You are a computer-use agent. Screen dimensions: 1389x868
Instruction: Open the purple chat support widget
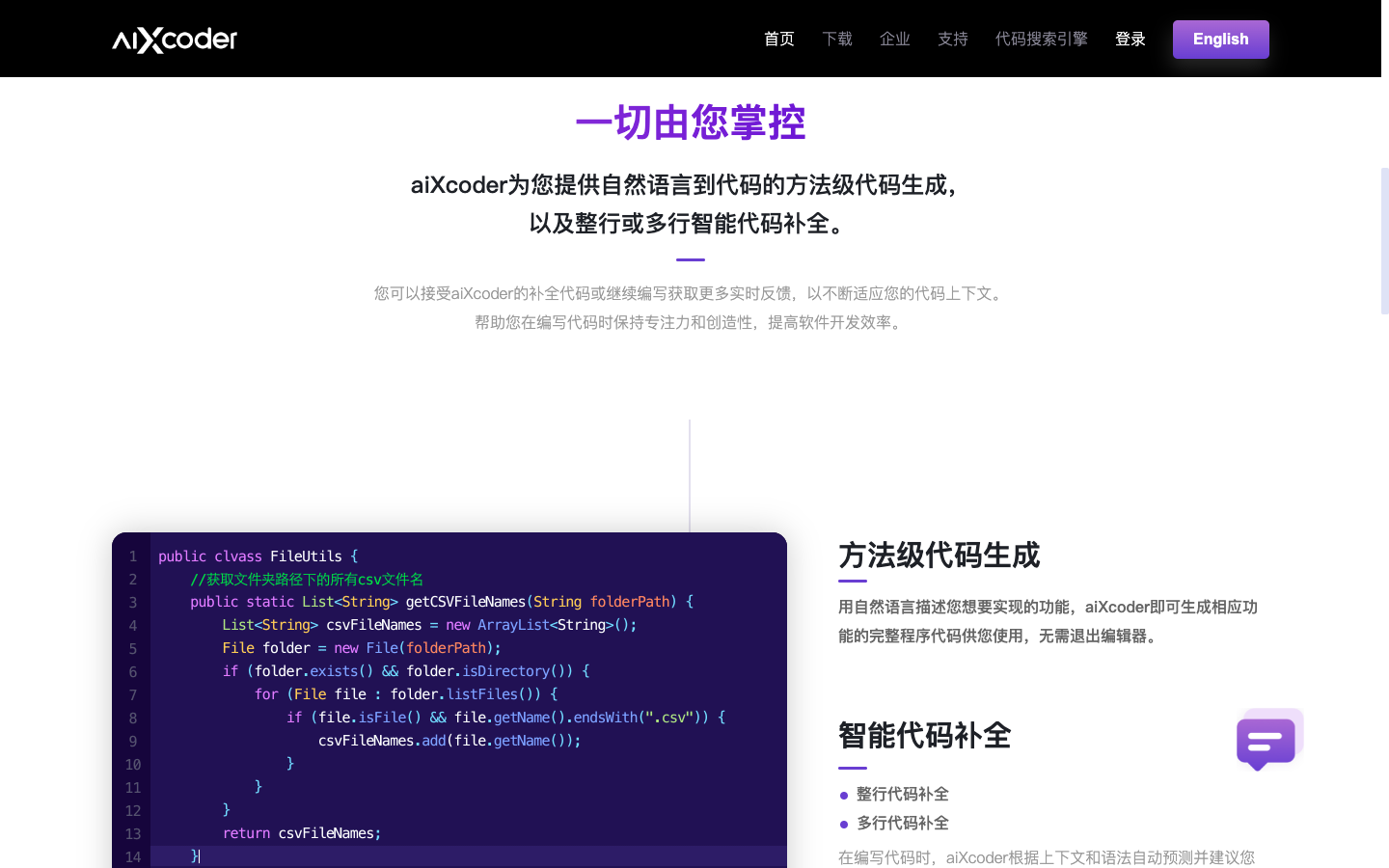1269,740
